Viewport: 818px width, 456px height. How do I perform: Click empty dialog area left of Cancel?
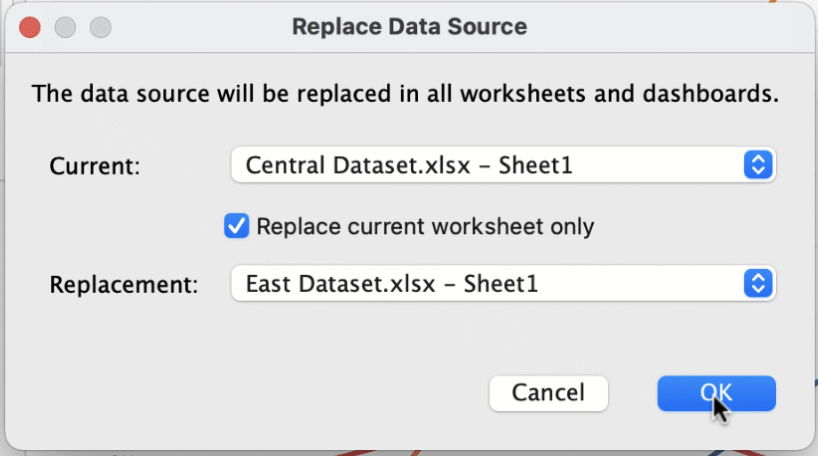tap(250, 393)
